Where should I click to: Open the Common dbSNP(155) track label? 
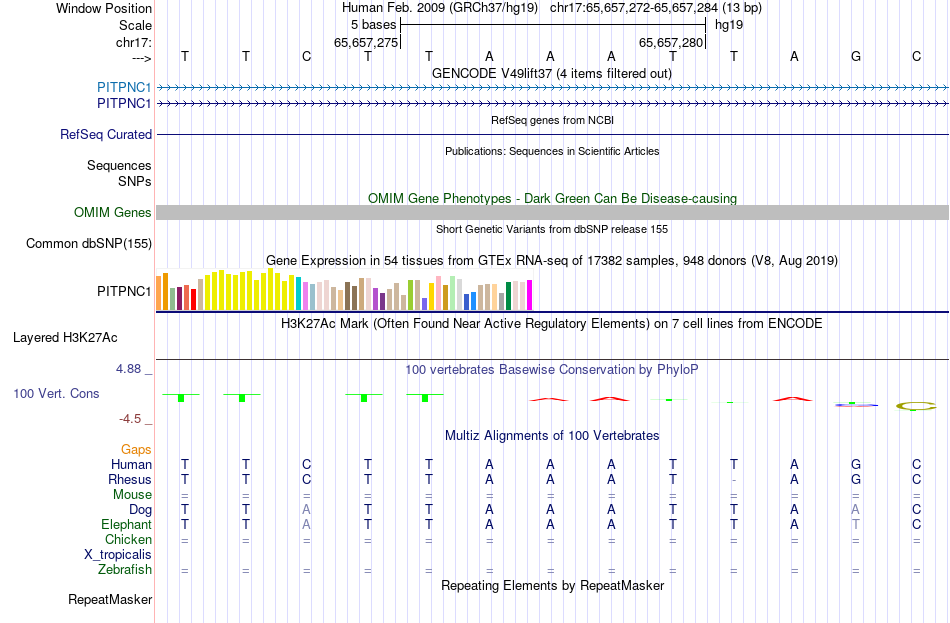88,244
